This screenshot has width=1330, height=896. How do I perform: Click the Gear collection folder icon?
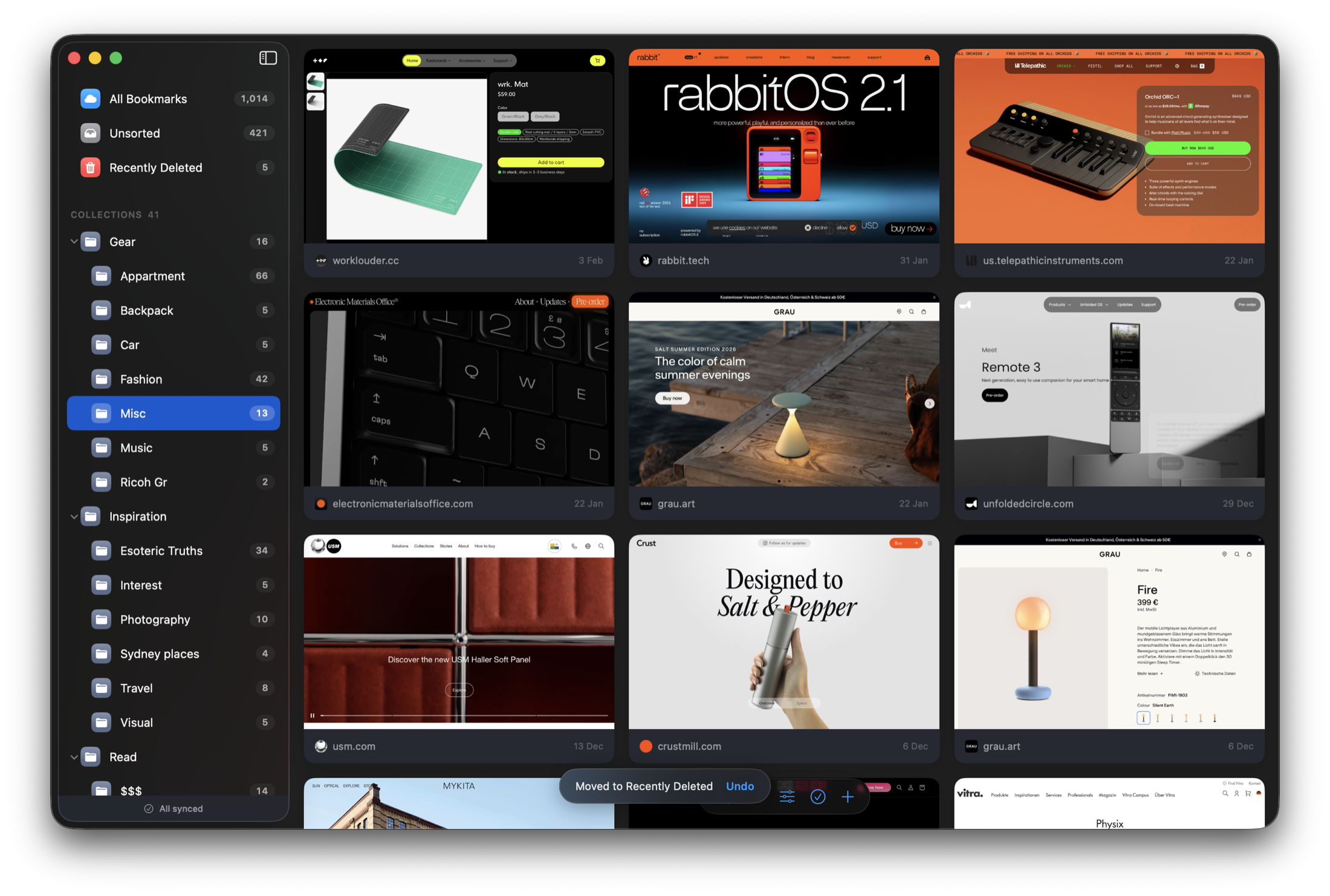(x=91, y=242)
